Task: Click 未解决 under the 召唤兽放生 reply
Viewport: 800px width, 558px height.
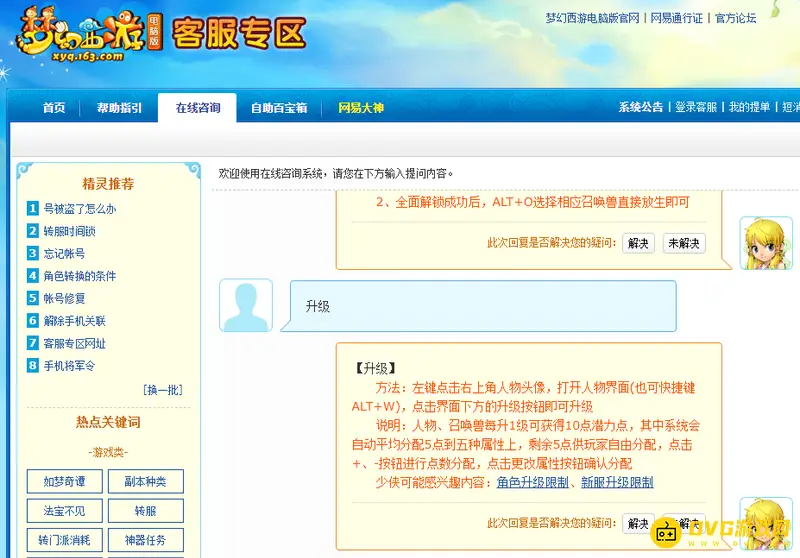Action: (x=684, y=243)
